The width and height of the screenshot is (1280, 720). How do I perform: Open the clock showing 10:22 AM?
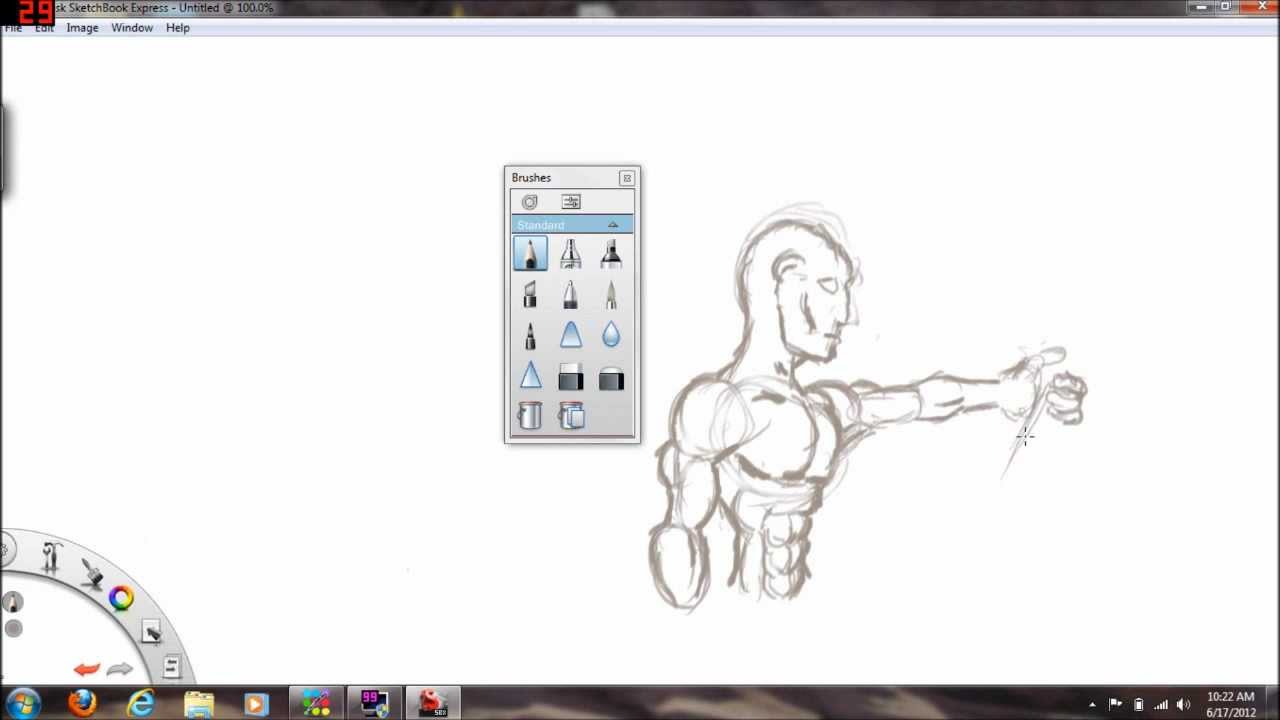click(1231, 704)
